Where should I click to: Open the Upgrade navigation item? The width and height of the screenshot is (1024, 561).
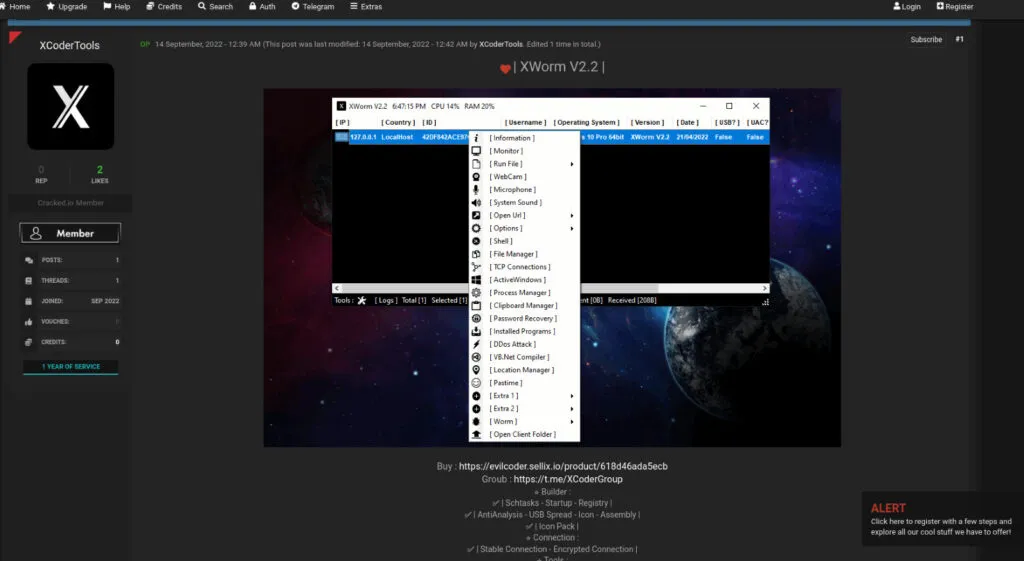coord(67,7)
